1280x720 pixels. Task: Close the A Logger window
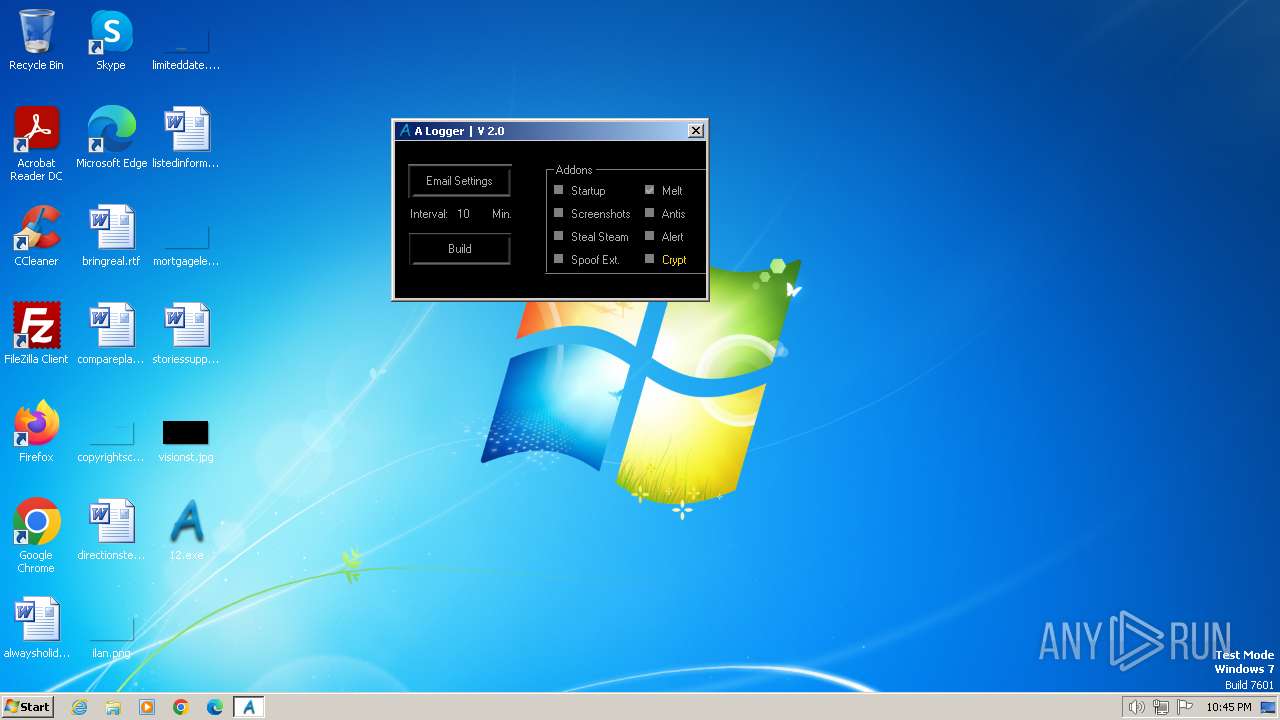[696, 131]
